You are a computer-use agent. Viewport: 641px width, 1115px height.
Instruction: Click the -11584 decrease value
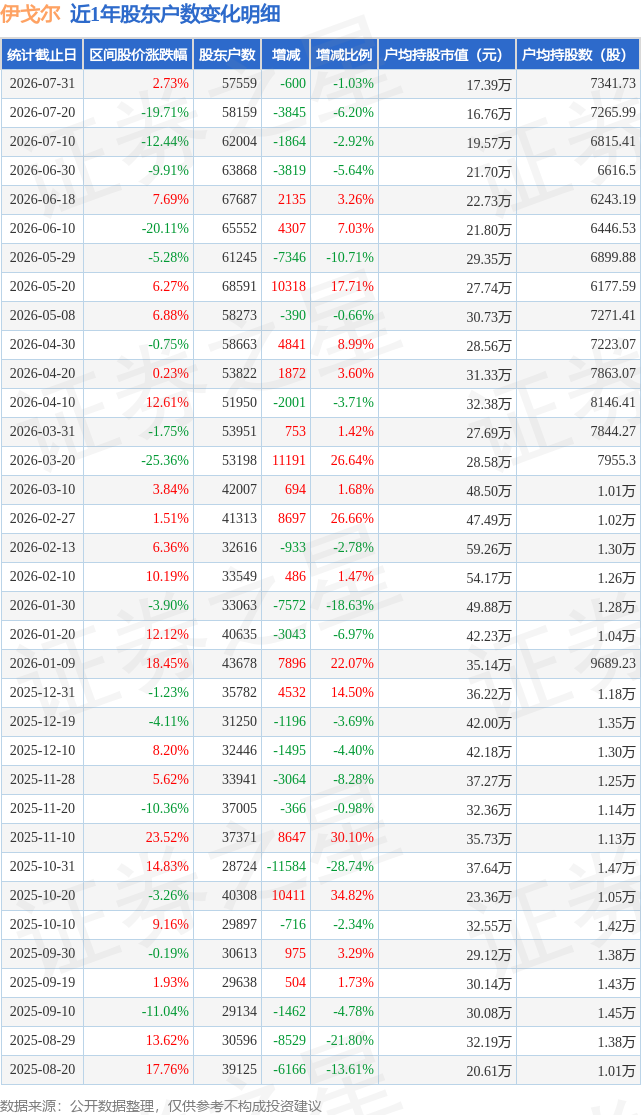click(286, 867)
